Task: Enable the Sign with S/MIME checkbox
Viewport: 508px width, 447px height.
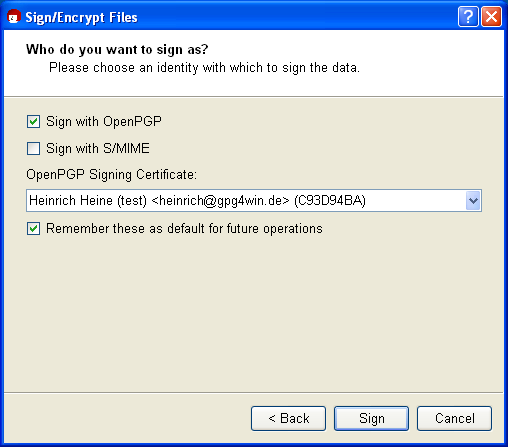Action: [x=33, y=148]
